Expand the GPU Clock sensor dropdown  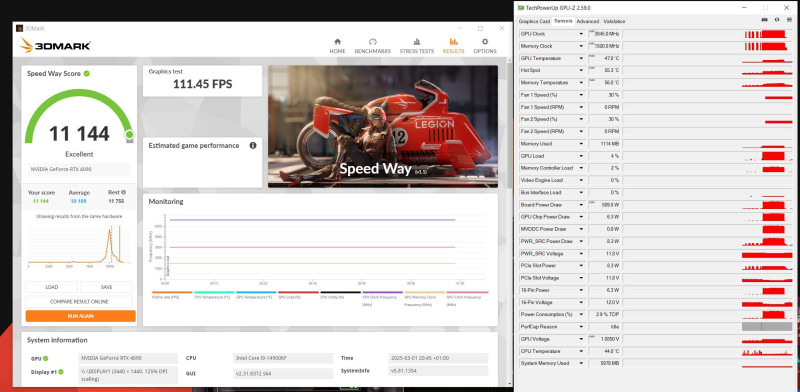tap(581, 34)
